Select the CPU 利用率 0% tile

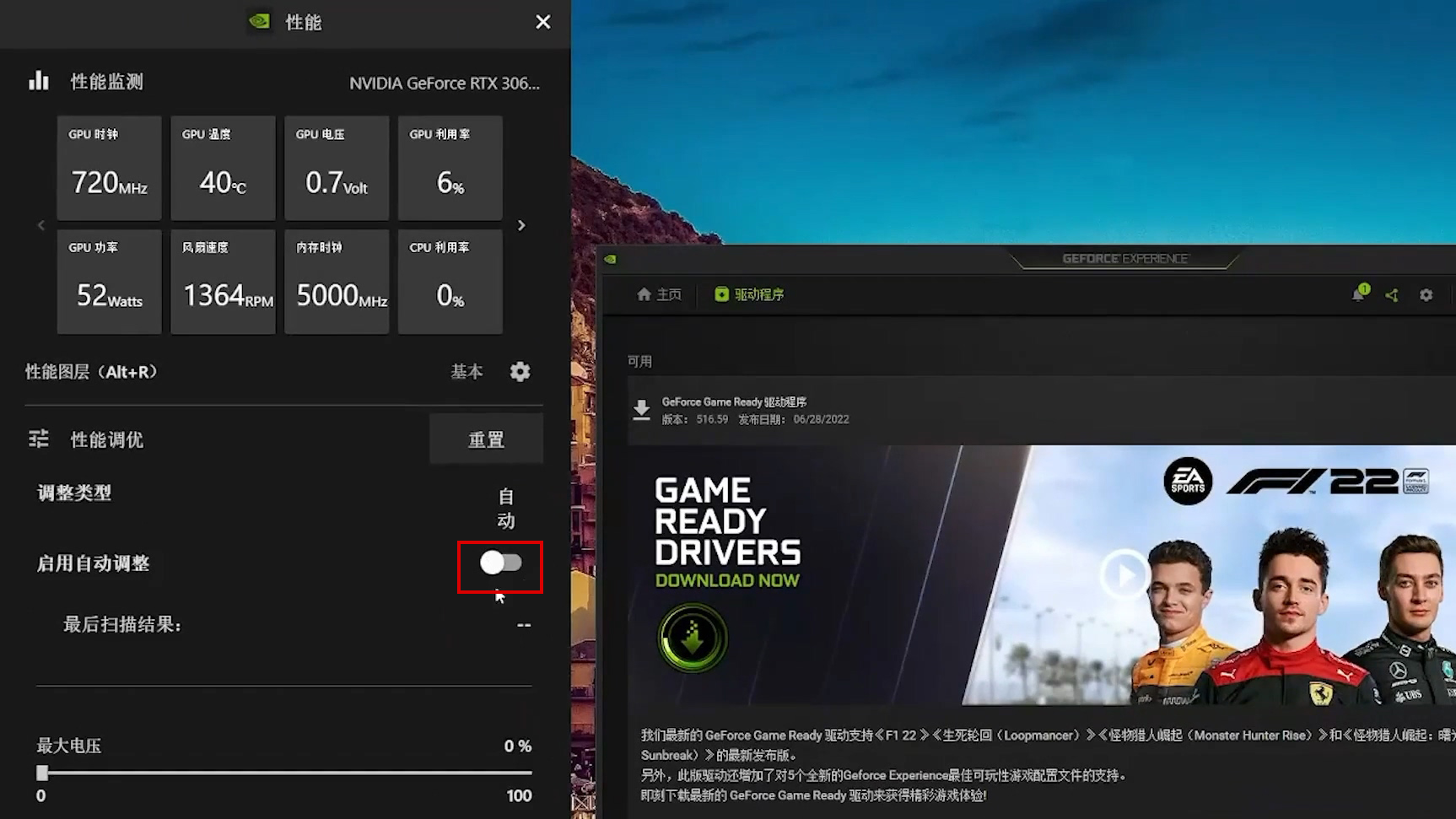(x=450, y=282)
